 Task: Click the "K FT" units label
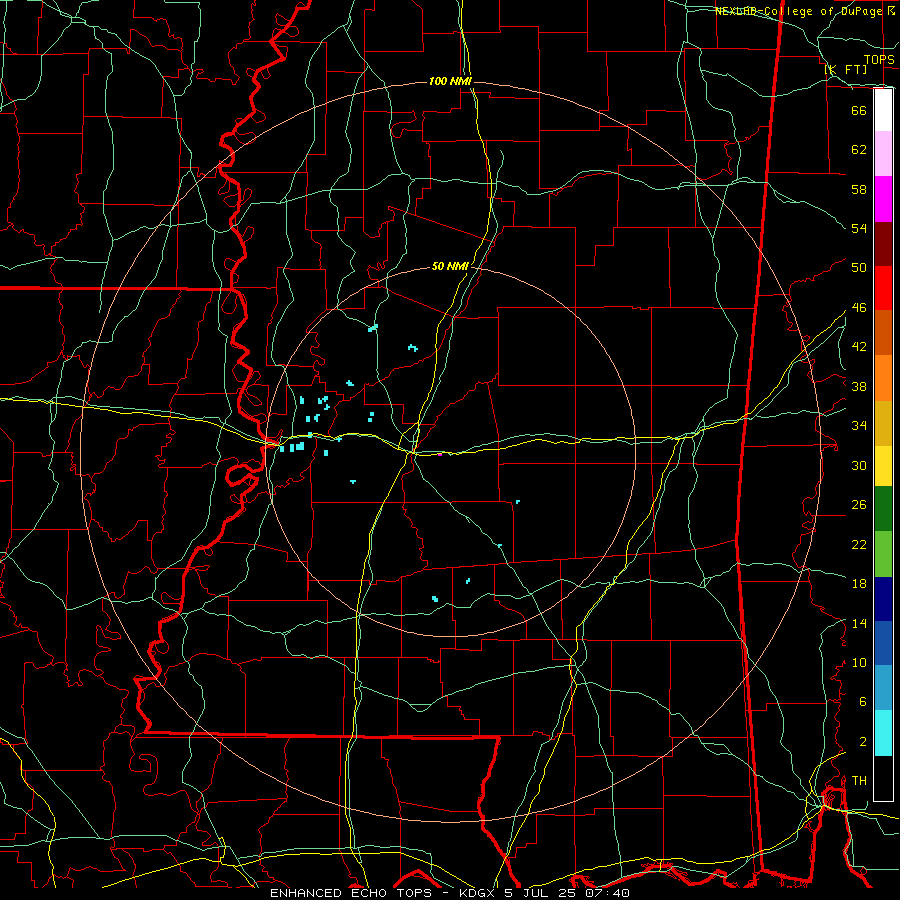click(846, 69)
